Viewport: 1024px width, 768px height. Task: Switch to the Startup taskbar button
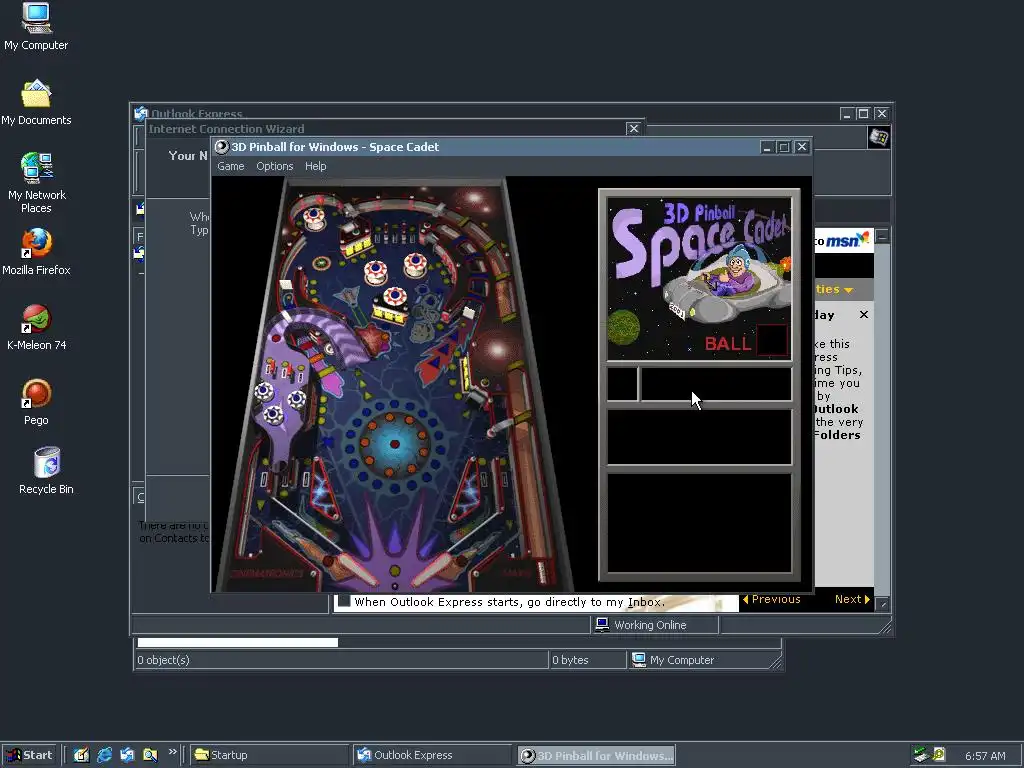click(269, 755)
